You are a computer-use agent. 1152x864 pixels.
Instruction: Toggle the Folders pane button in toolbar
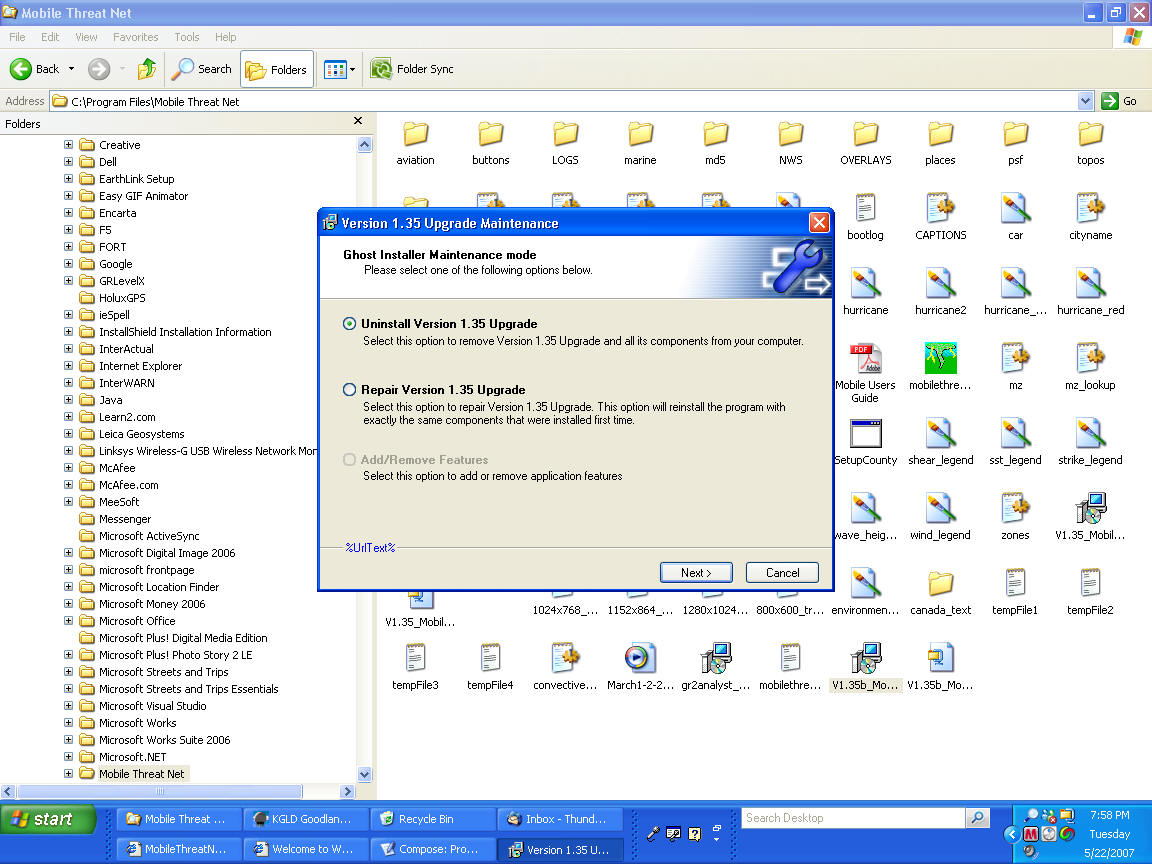point(277,69)
